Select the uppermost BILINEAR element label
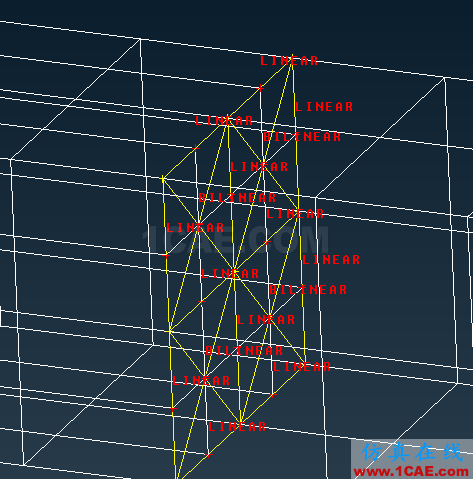The height and width of the screenshot is (479, 473). (302, 137)
